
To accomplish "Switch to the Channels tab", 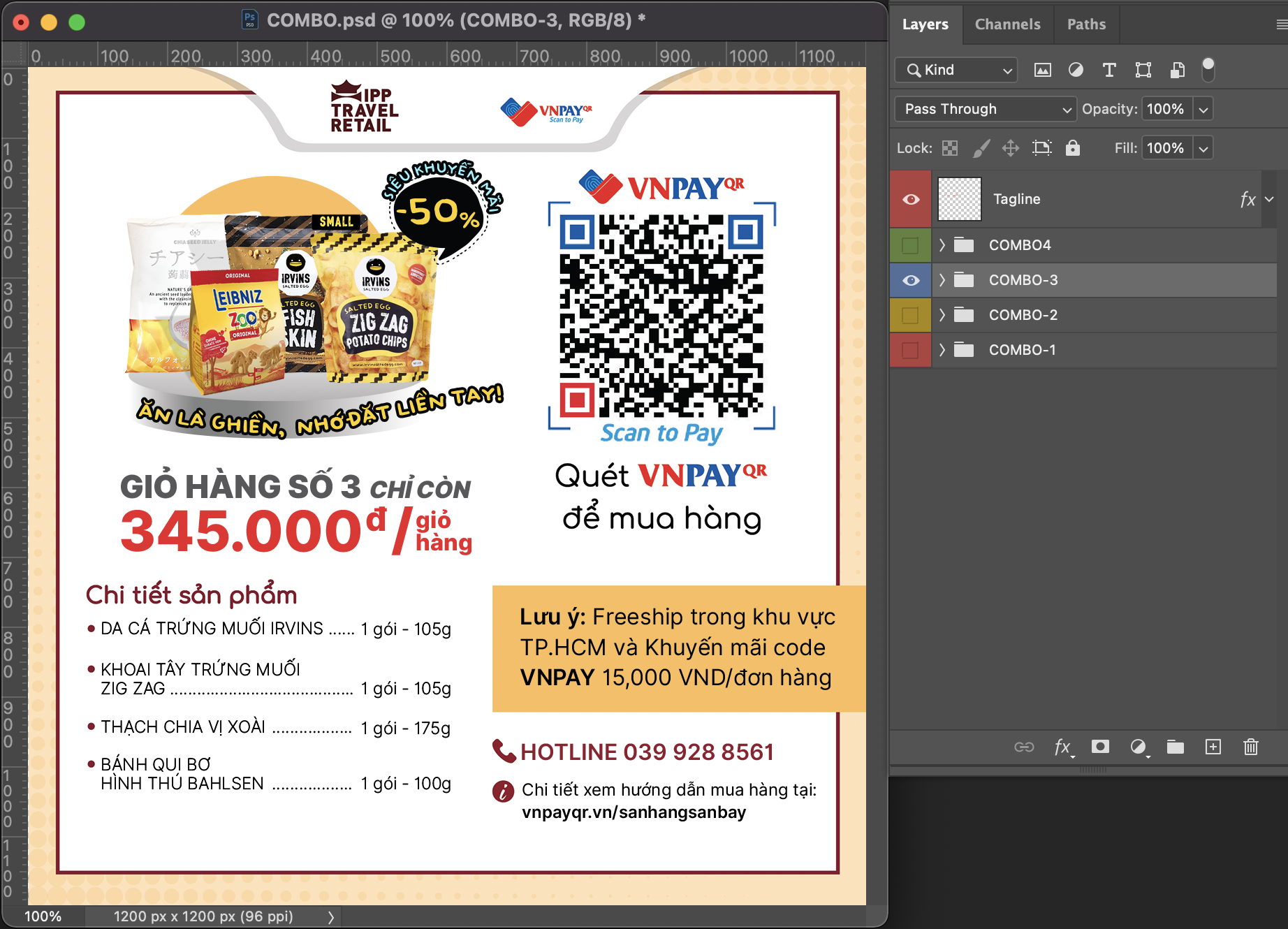I will pyautogui.click(x=1007, y=24).
